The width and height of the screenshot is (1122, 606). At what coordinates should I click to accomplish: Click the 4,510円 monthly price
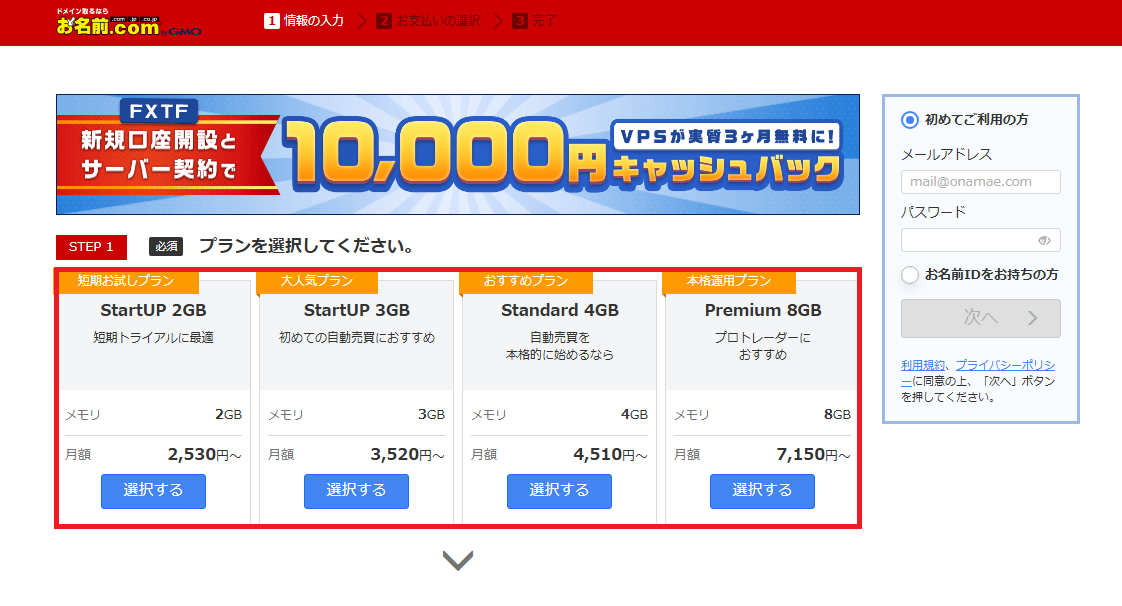610,454
